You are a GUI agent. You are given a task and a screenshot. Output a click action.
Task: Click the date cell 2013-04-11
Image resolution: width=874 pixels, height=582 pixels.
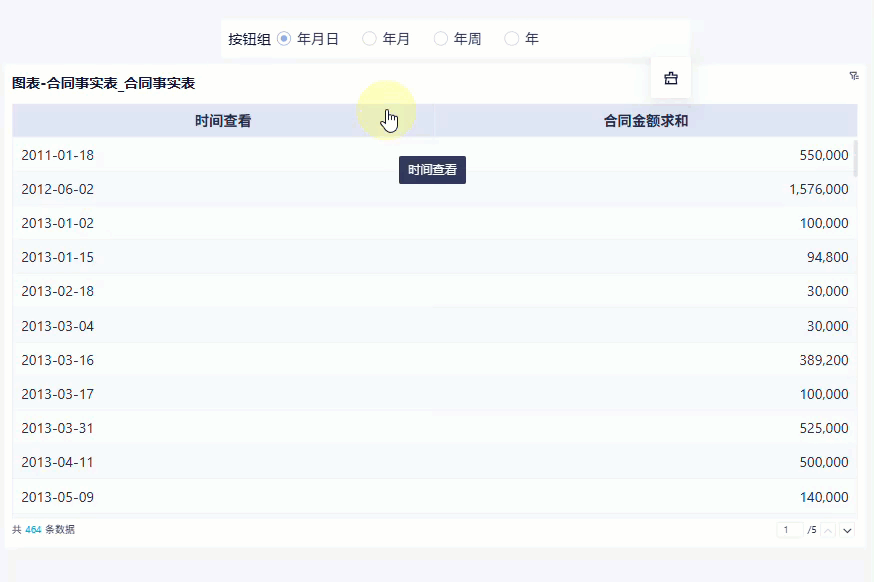click(57, 462)
